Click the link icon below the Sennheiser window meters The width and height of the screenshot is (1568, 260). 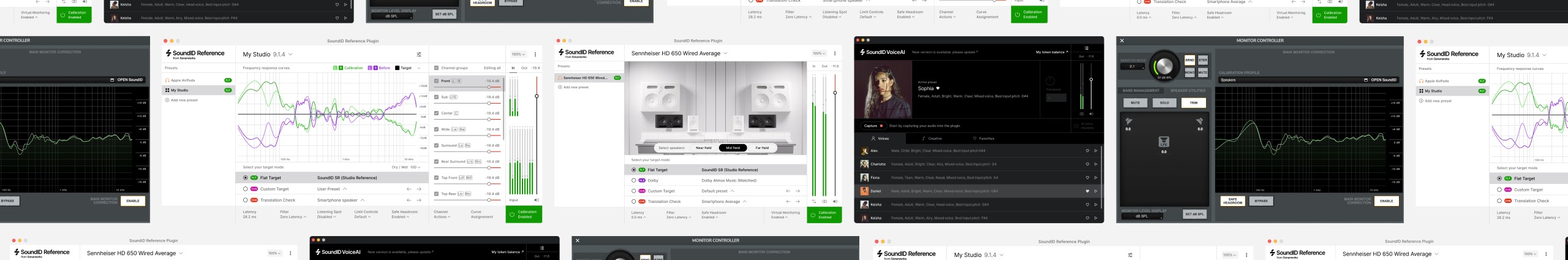824,202
